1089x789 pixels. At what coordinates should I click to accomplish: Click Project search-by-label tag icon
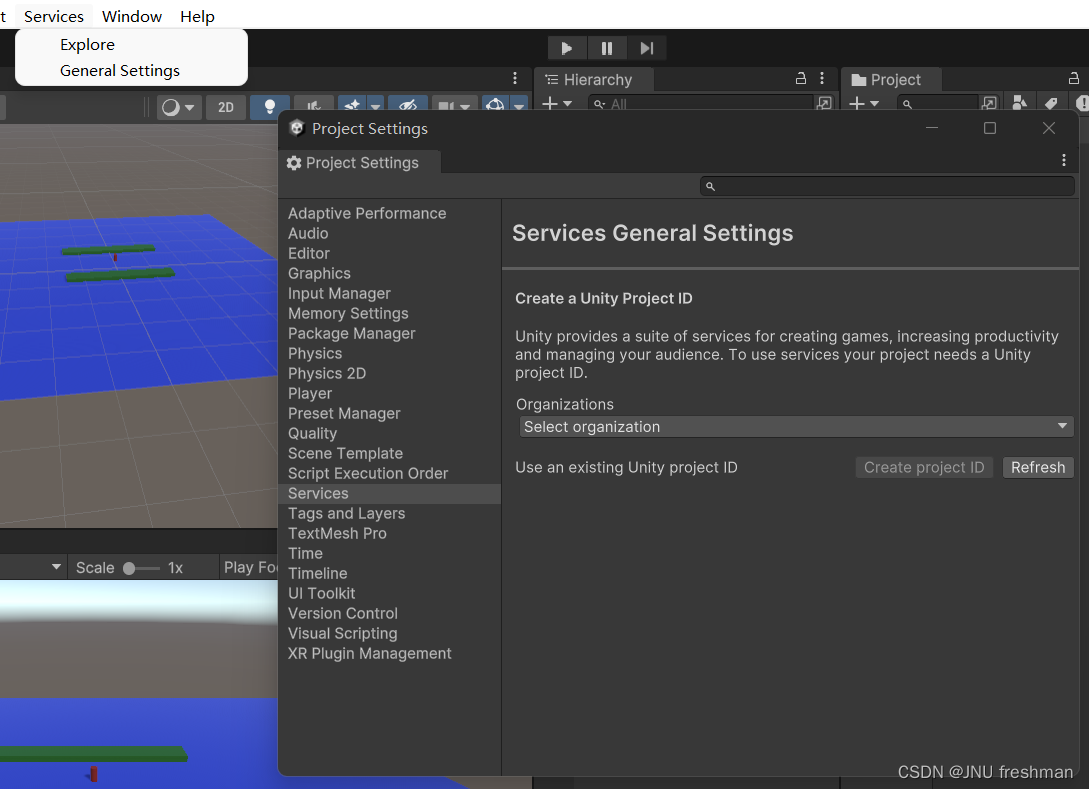tap(1051, 103)
